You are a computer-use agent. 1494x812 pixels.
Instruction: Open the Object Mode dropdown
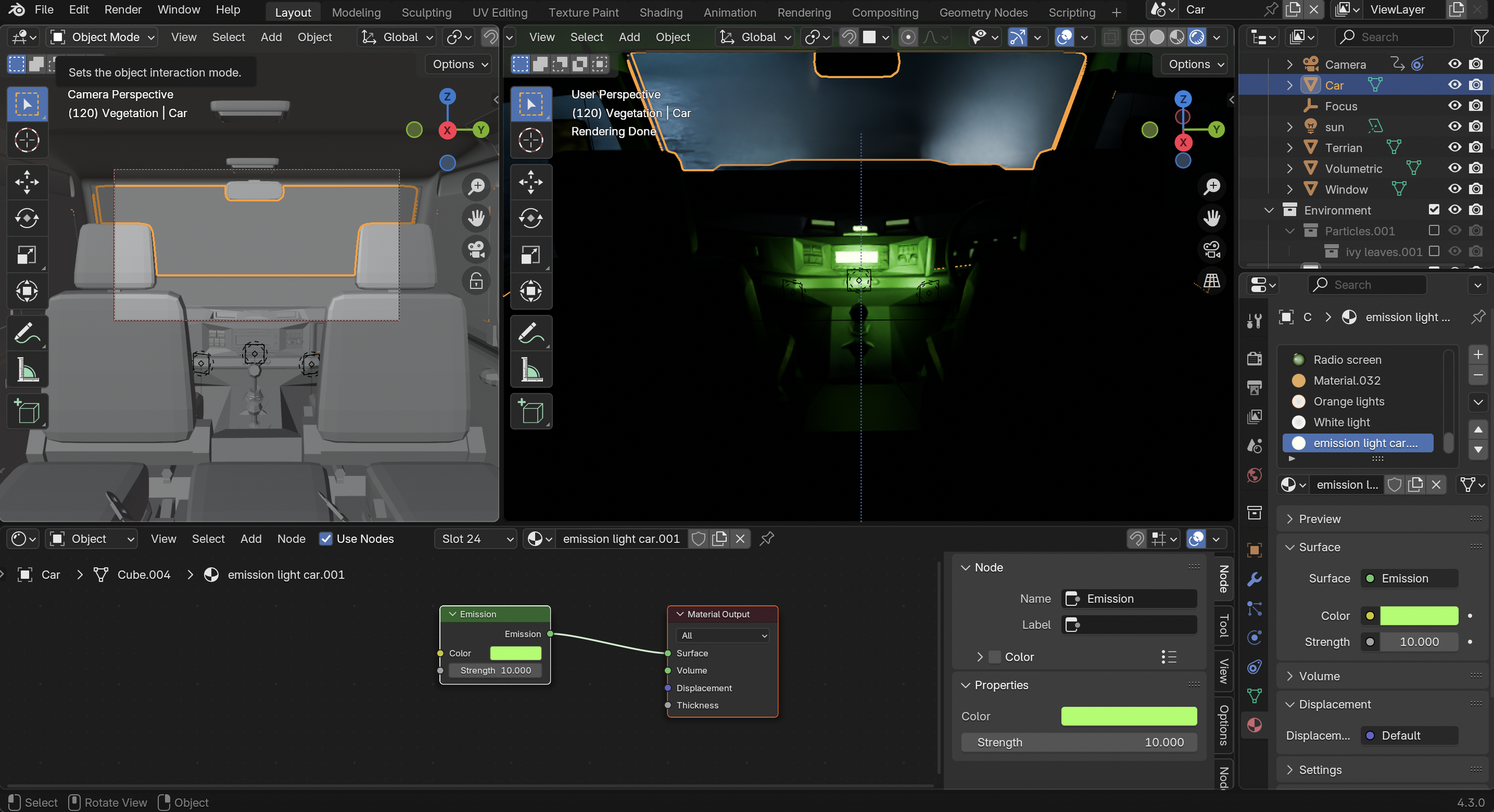tap(103, 37)
